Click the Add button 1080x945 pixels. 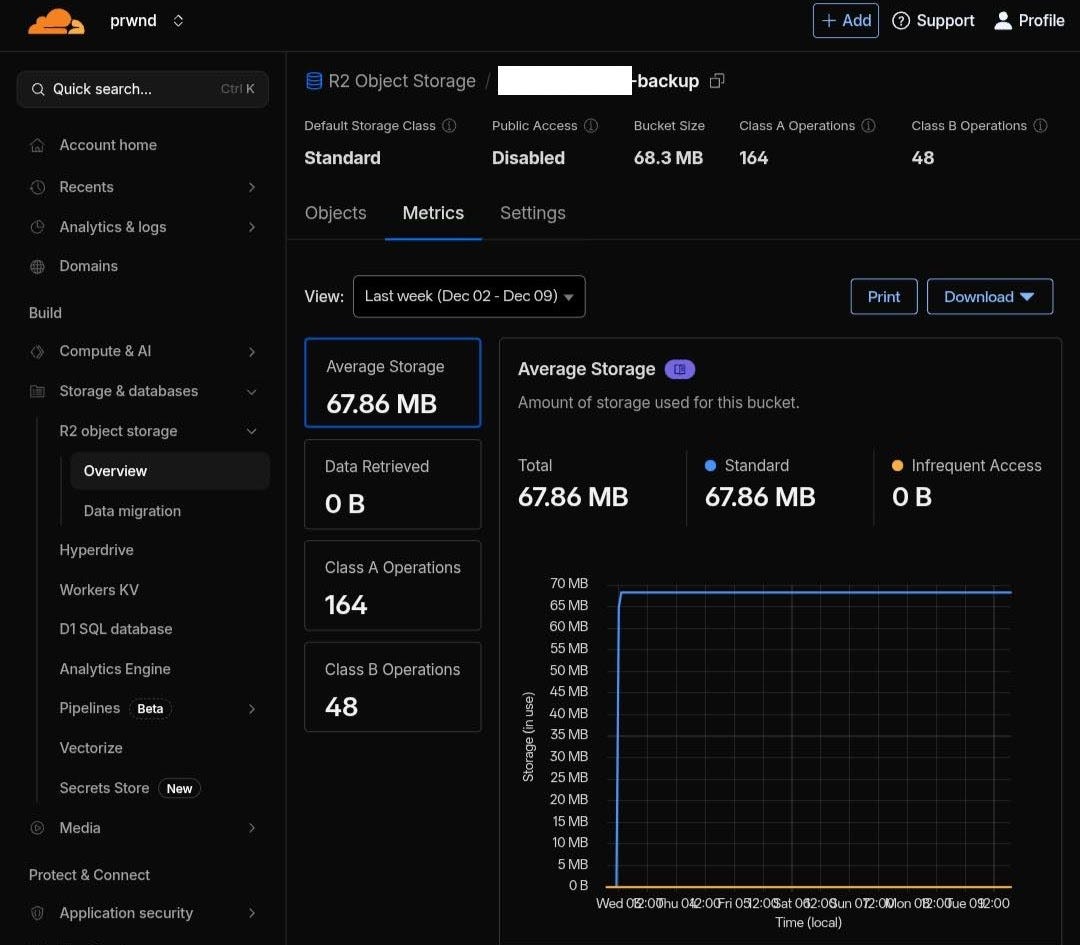[845, 21]
